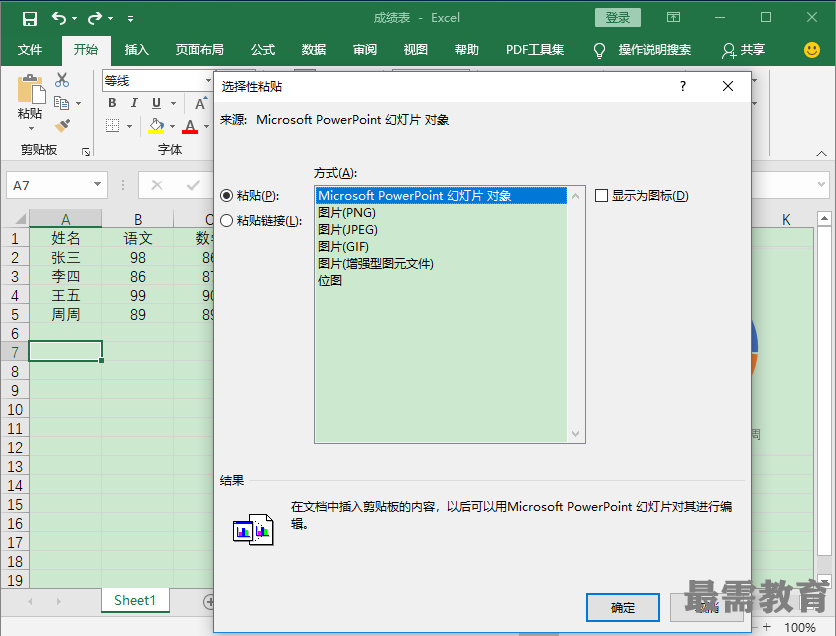Viewport: 836px width, 636px height.
Task: Open the Borders dropdown arrow
Action: (130, 126)
